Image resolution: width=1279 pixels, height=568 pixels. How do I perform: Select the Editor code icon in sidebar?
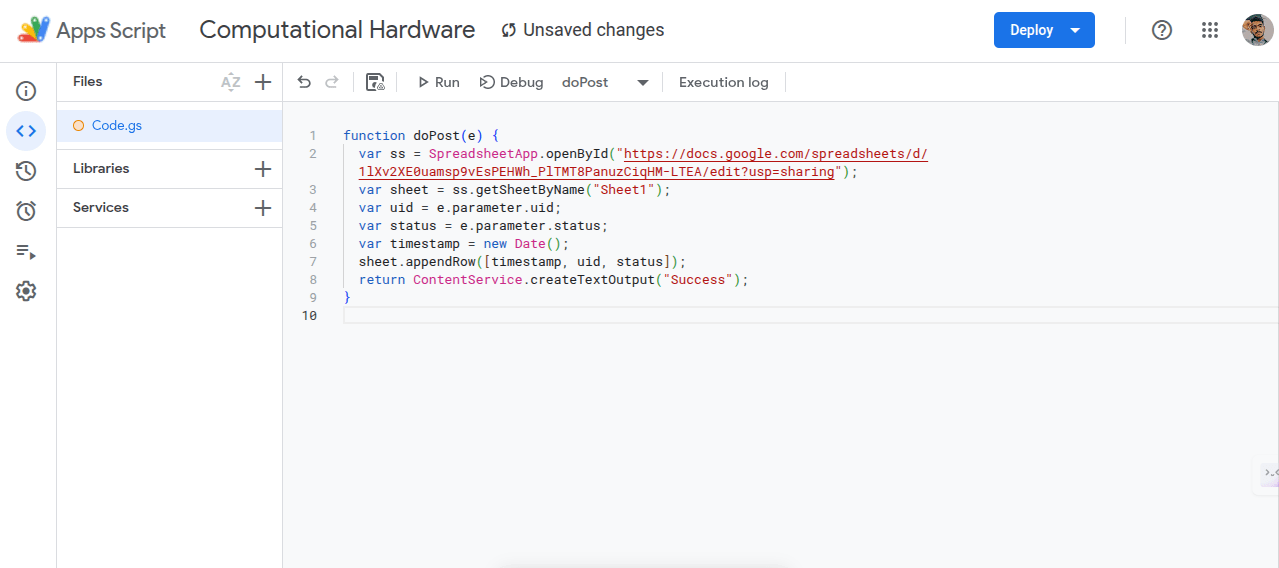click(x=26, y=130)
